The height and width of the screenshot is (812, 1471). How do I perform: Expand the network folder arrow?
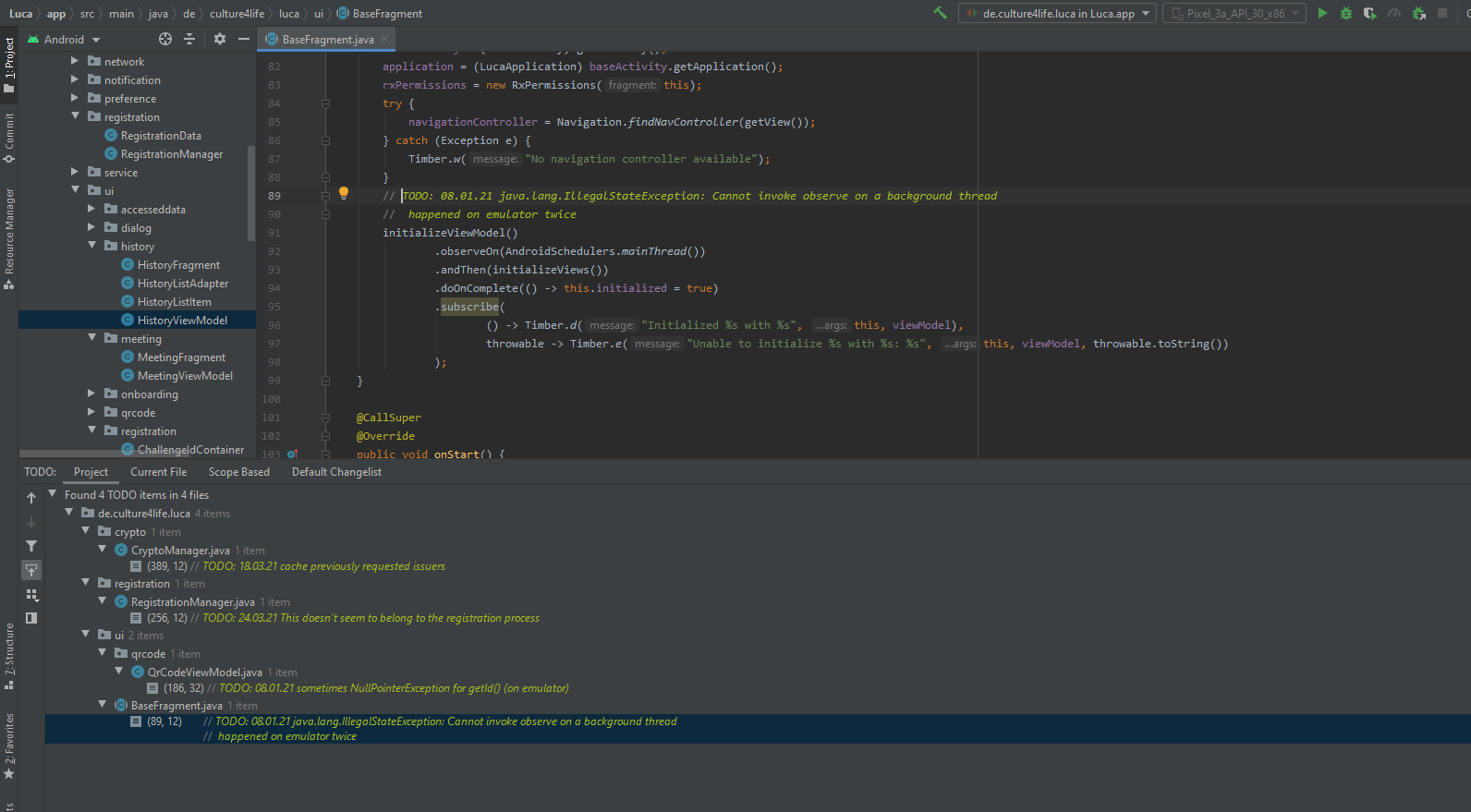tap(75, 61)
